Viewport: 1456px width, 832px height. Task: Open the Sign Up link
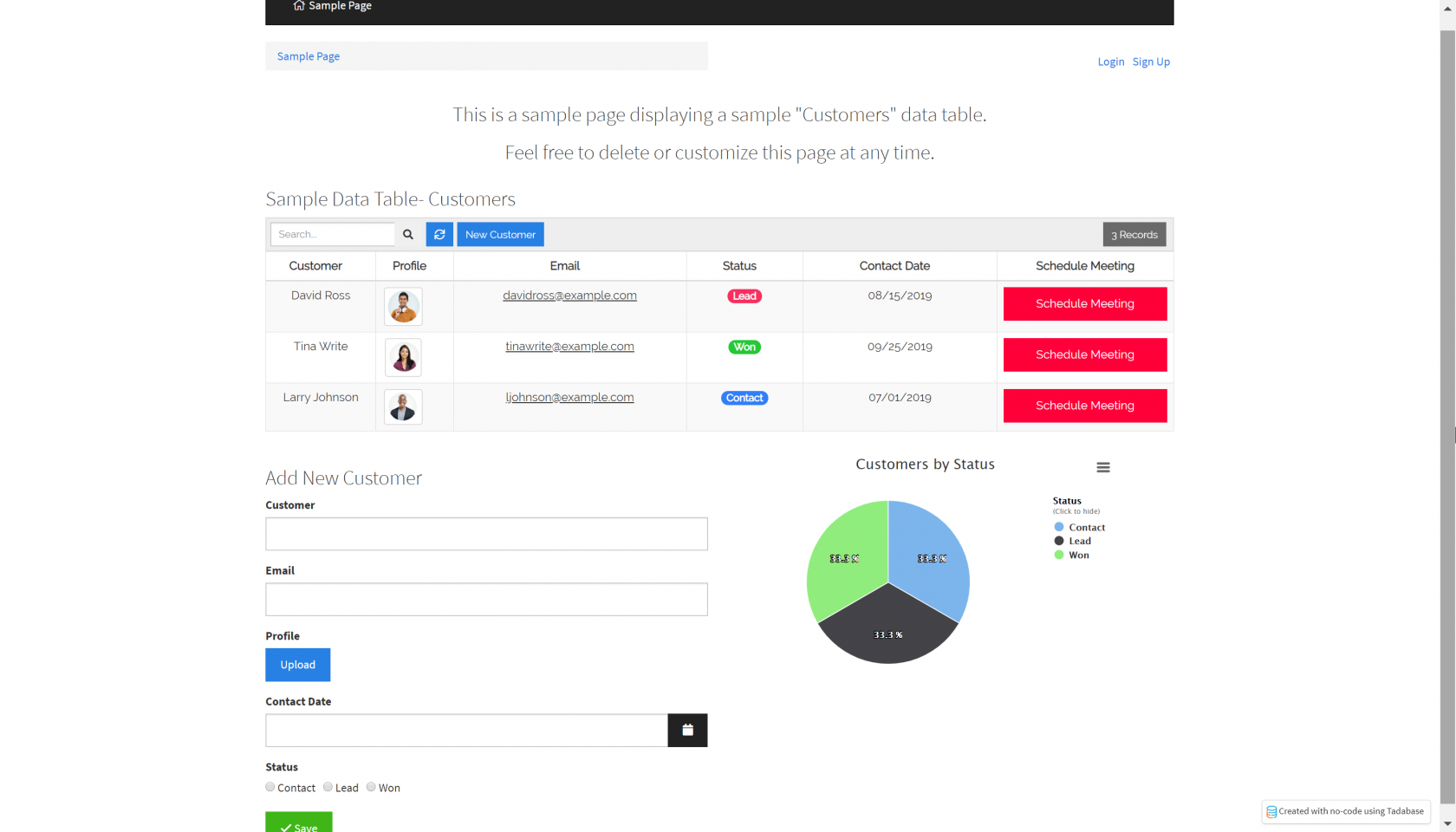tap(1151, 62)
